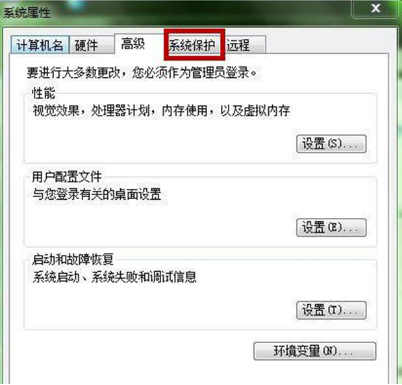Open 环境变量(N) dialog
Image resolution: width=402 pixels, height=385 pixels.
[315, 351]
